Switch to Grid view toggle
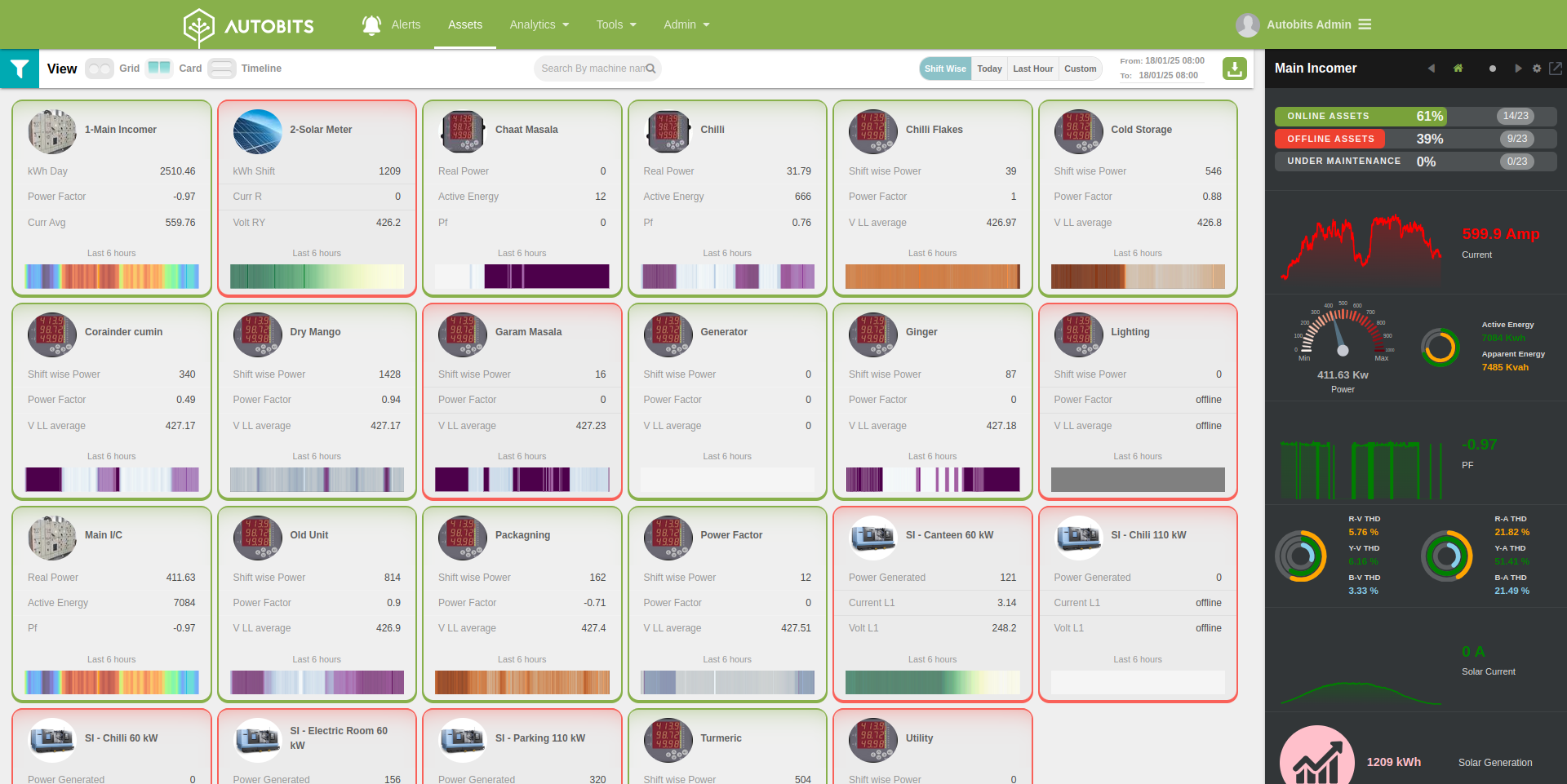Screen dimensions: 1567x784 coord(100,69)
